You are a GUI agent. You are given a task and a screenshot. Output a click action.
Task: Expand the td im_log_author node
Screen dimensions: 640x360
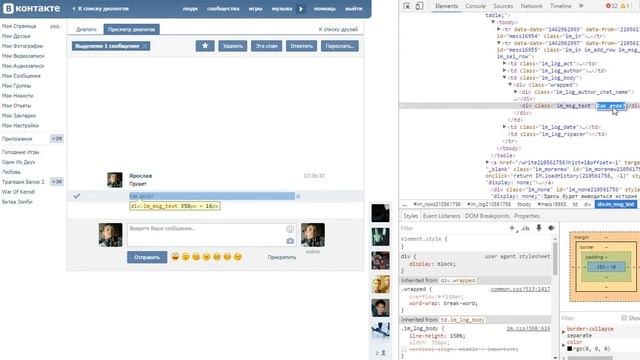click(504, 71)
